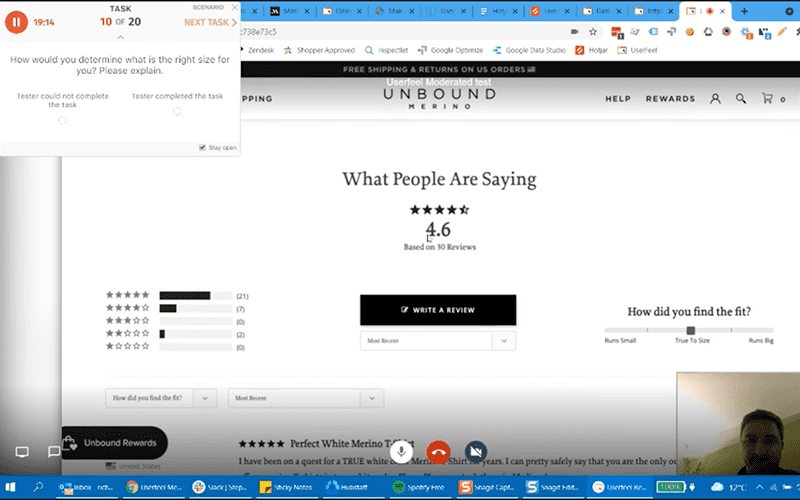This screenshot has height=500, width=800.
Task: Open the shopping cart icon
Action: (x=767, y=98)
